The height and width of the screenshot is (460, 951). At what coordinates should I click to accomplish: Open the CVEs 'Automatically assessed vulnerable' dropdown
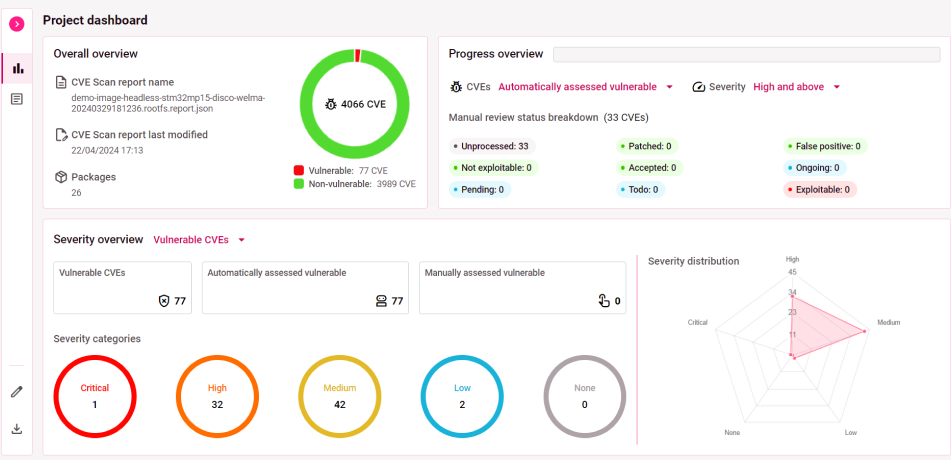click(585, 87)
